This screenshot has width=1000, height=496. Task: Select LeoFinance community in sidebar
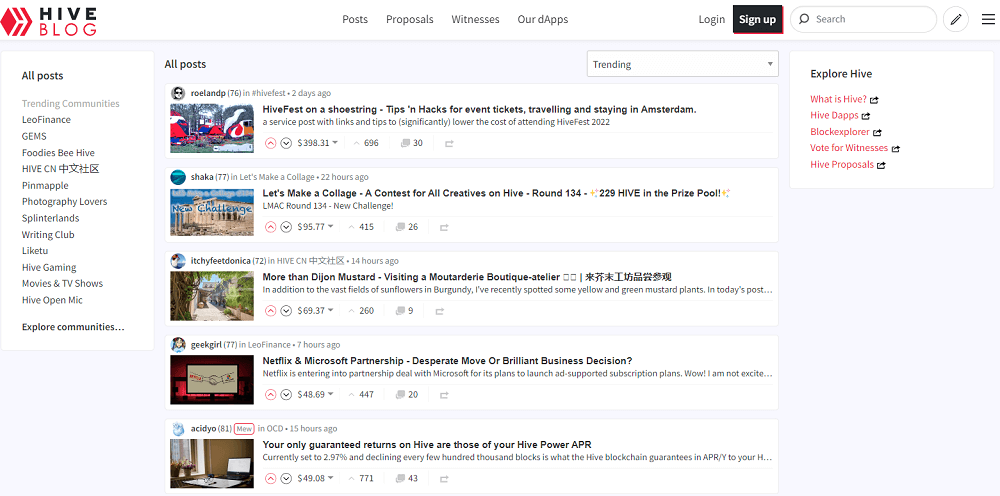pyautogui.click(x=46, y=119)
